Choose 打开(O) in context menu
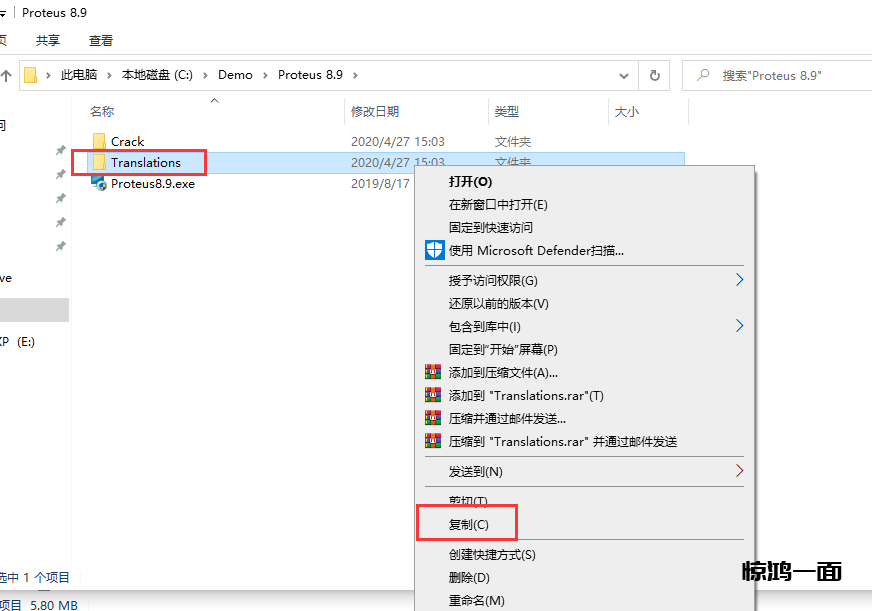The width and height of the screenshot is (872, 611). tap(470, 182)
